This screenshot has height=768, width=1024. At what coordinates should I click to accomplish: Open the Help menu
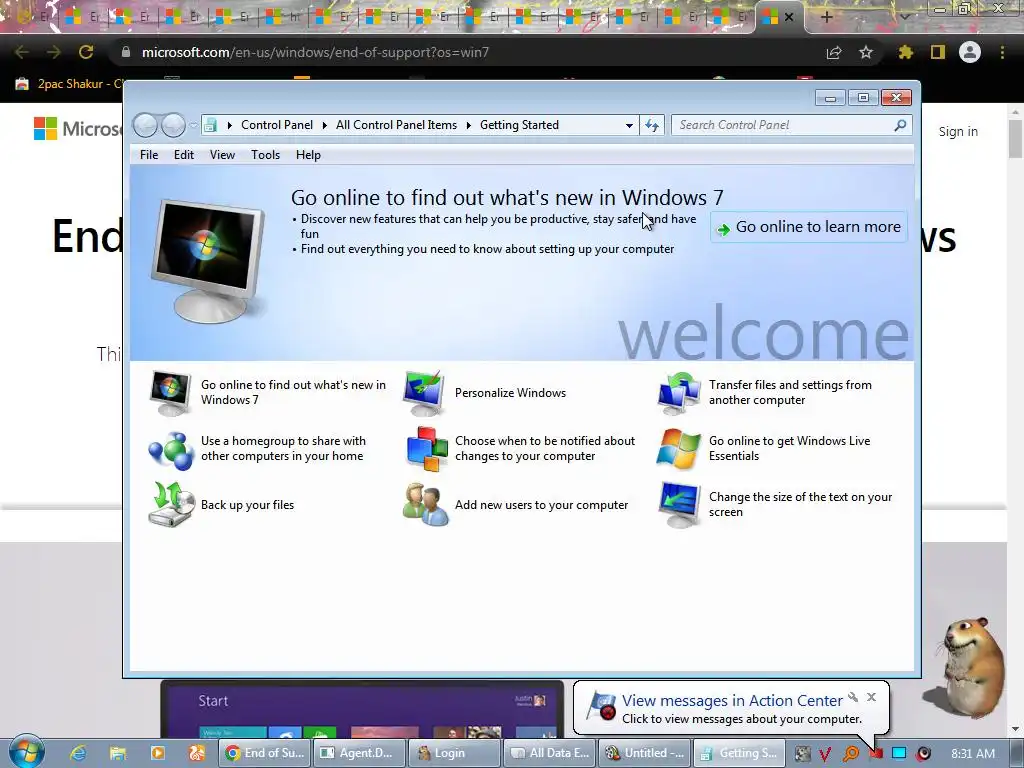308,155
